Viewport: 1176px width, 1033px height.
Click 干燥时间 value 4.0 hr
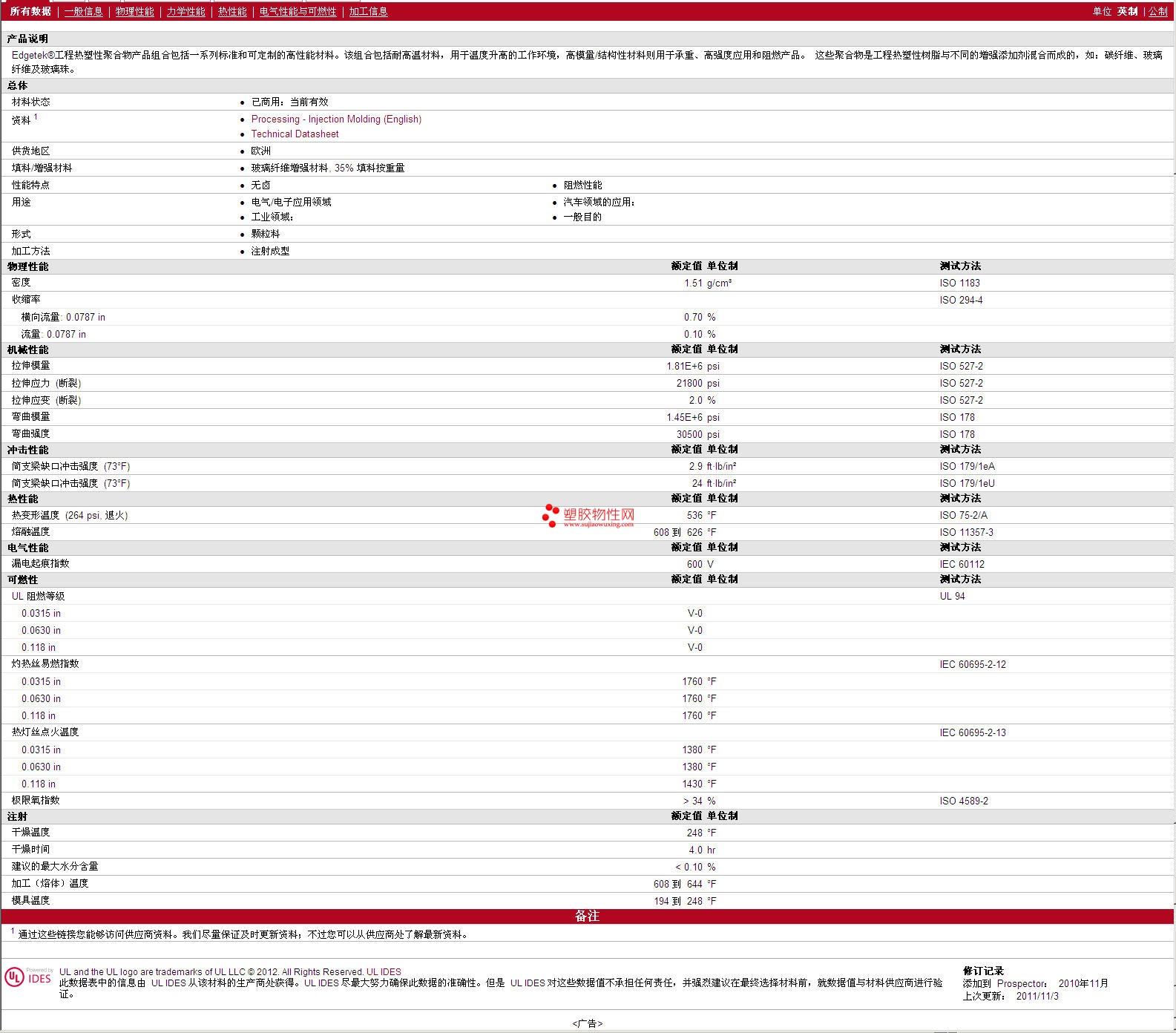tap(701, 850)
